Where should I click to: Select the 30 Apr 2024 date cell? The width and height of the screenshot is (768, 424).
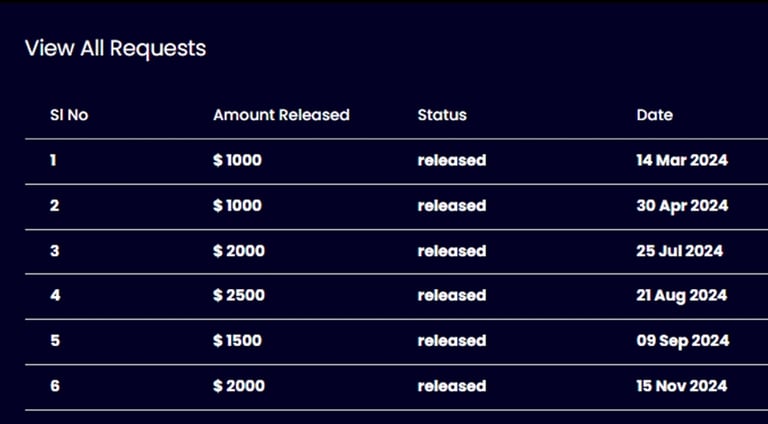[x=682, y=206]
